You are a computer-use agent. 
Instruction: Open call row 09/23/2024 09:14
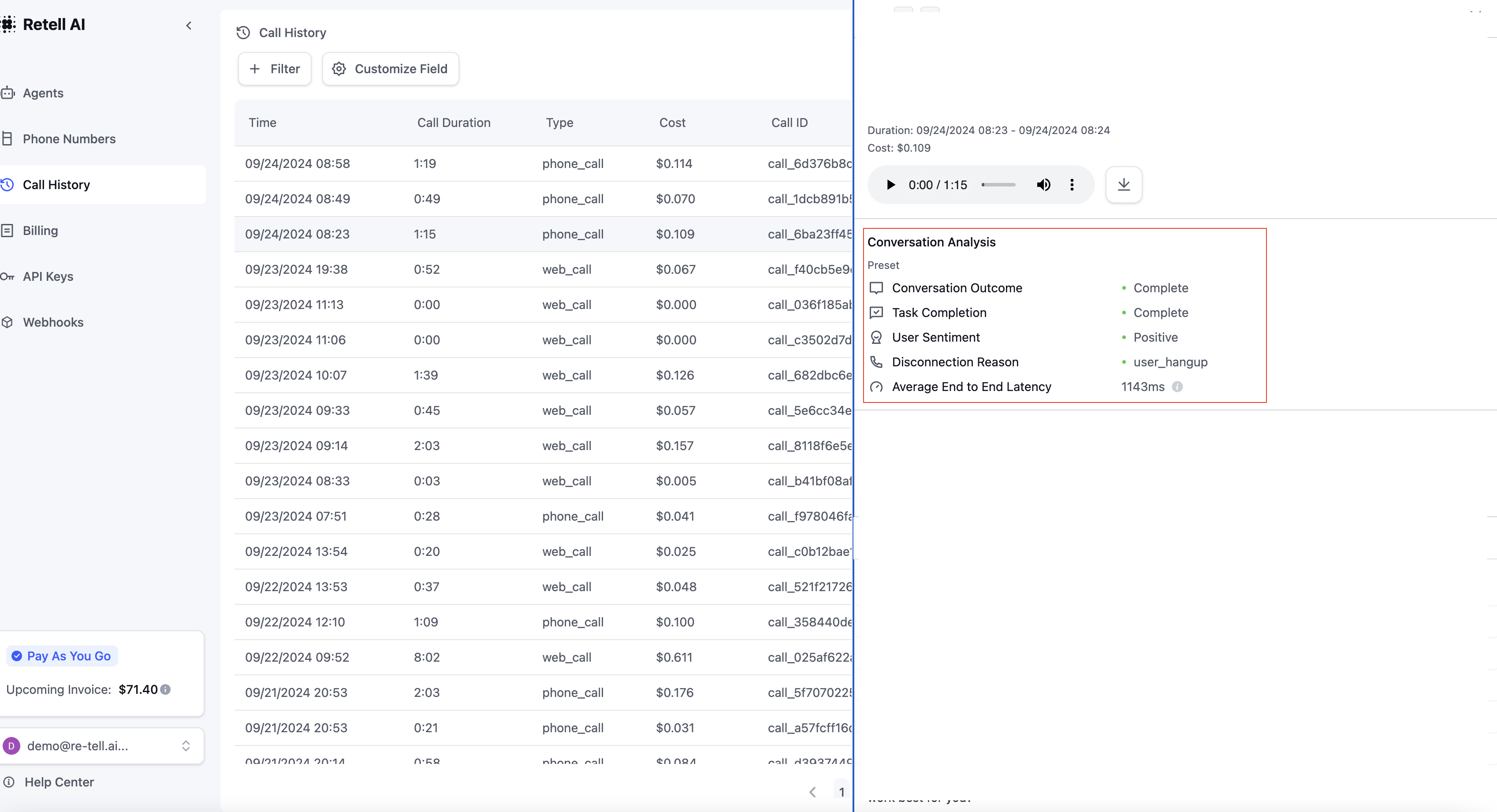pyautogui.click(x=544, y=446)
